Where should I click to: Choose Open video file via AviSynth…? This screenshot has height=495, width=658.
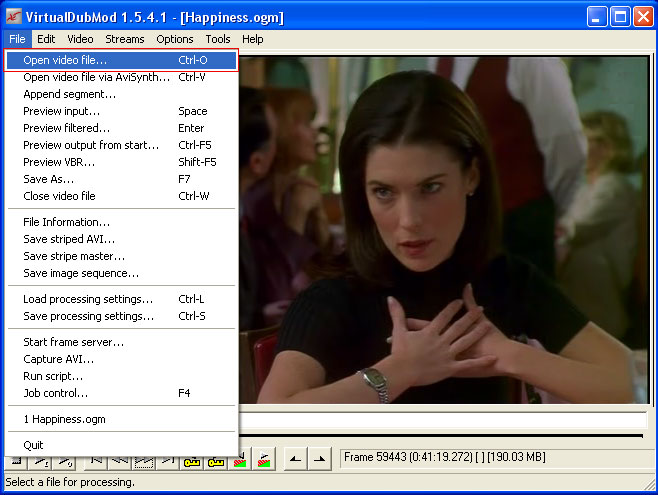pos(121,77)
